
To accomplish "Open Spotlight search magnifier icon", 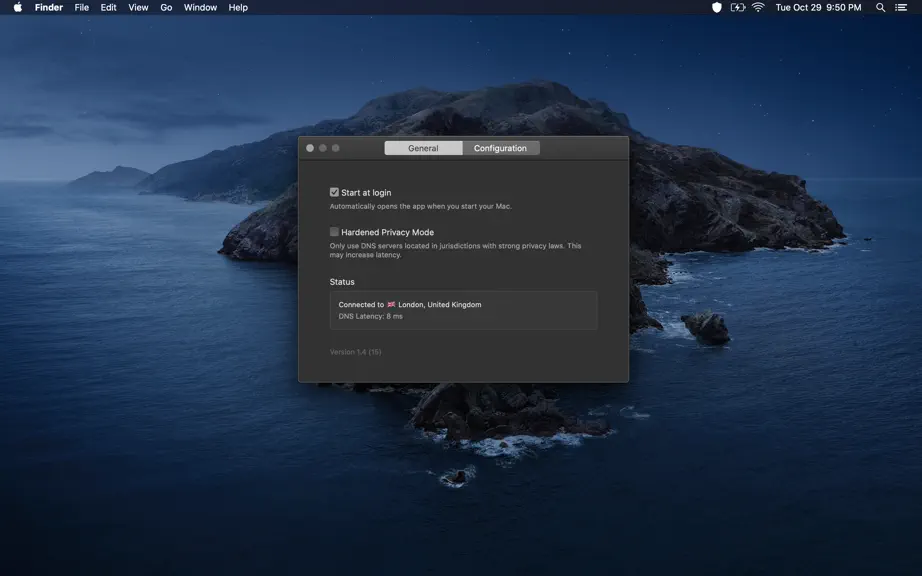I will (880, 8).
